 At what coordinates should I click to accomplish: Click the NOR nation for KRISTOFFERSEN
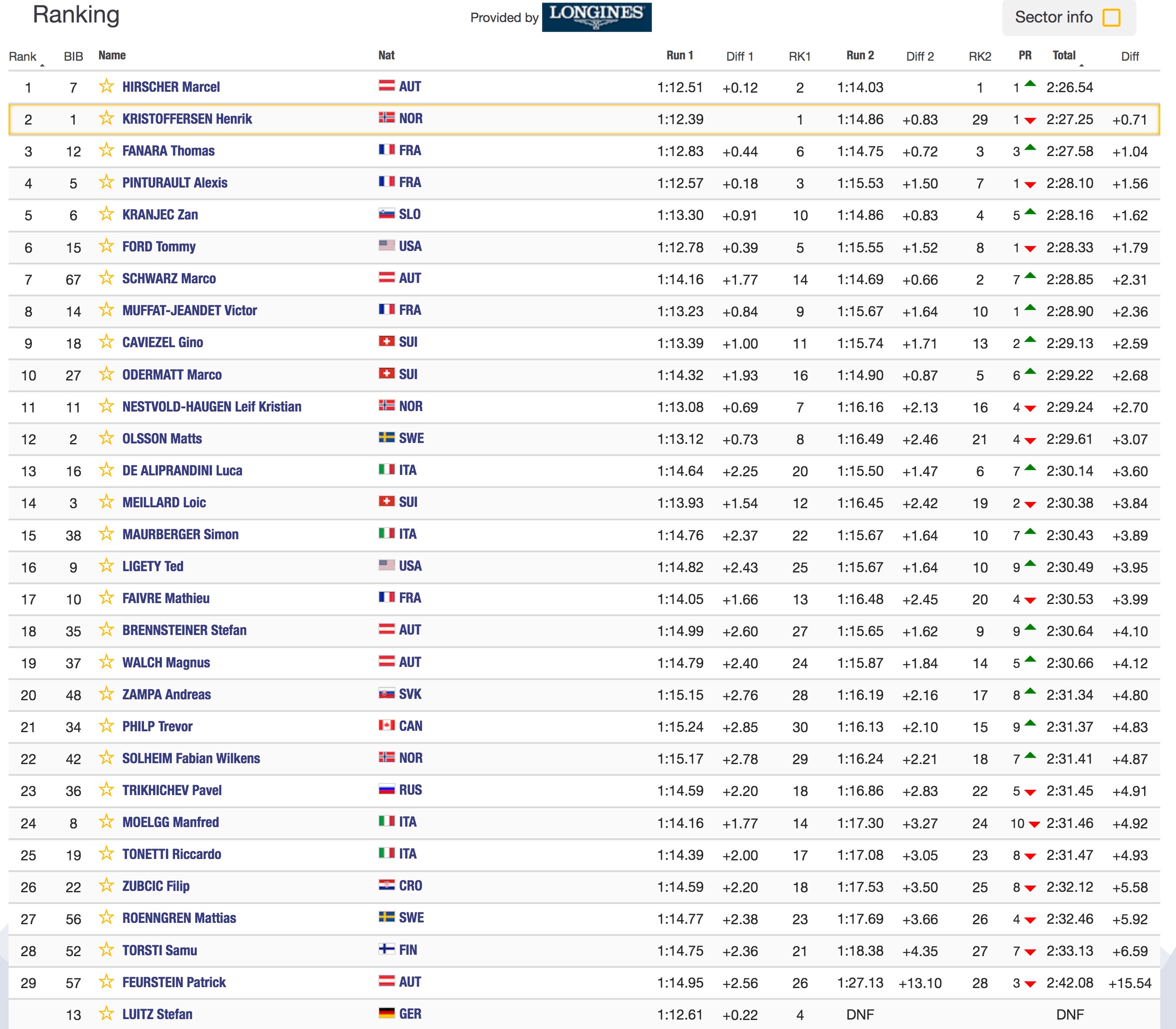[x=411, y=118]
